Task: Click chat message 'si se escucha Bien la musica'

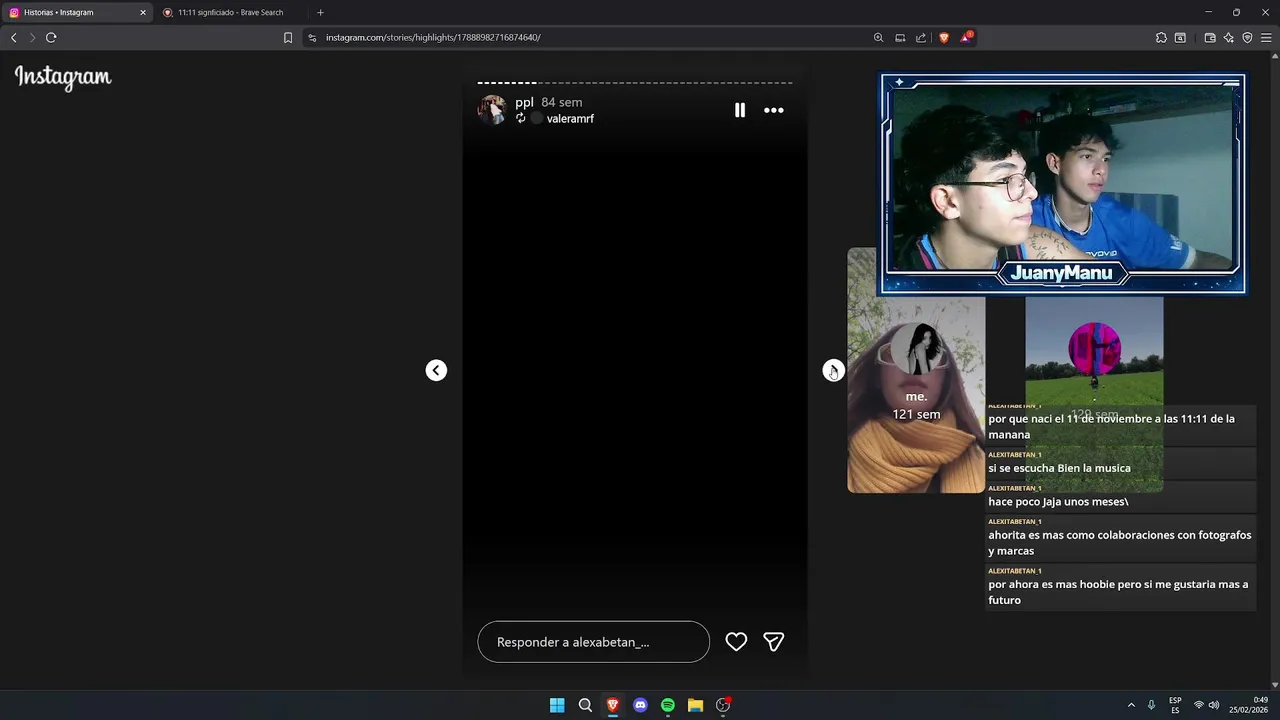Action: (1059, 468)
